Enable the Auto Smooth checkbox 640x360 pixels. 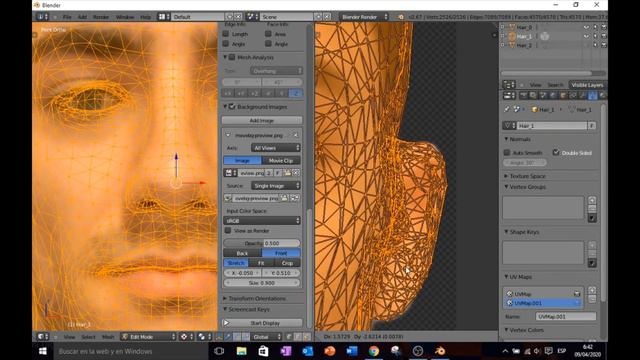point(507,152)
